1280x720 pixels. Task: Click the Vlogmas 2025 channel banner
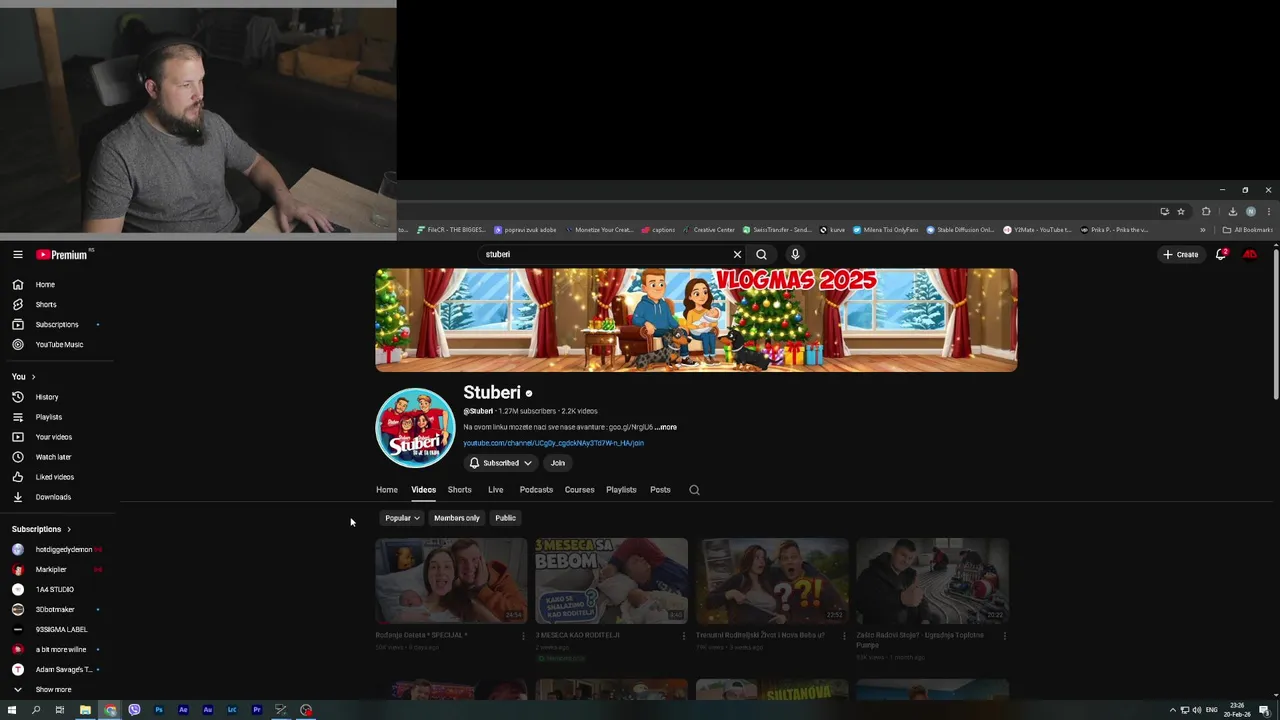pyautogui.click(x=696, y=320)
